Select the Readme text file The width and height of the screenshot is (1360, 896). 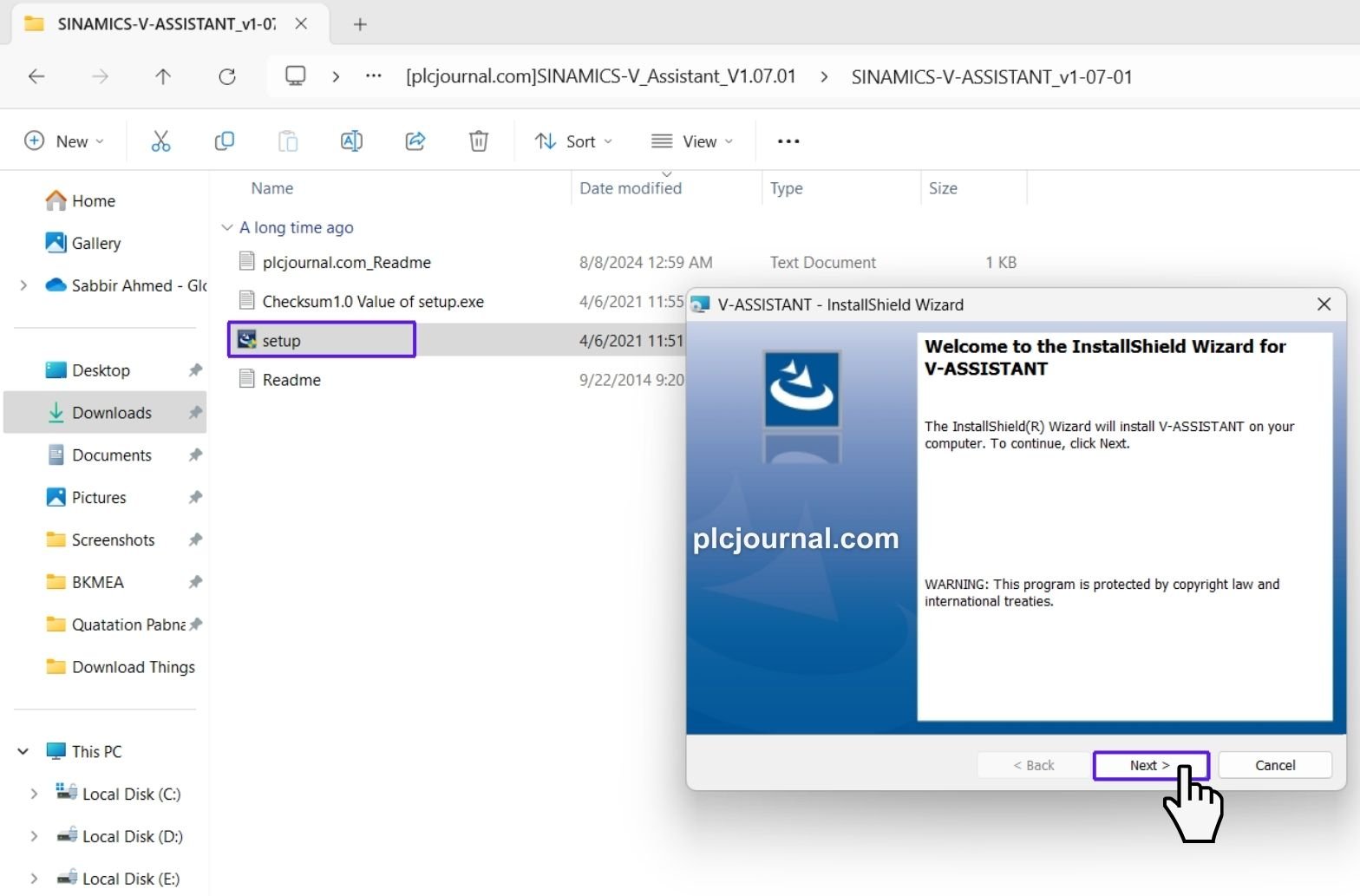[x=291, y=379]
